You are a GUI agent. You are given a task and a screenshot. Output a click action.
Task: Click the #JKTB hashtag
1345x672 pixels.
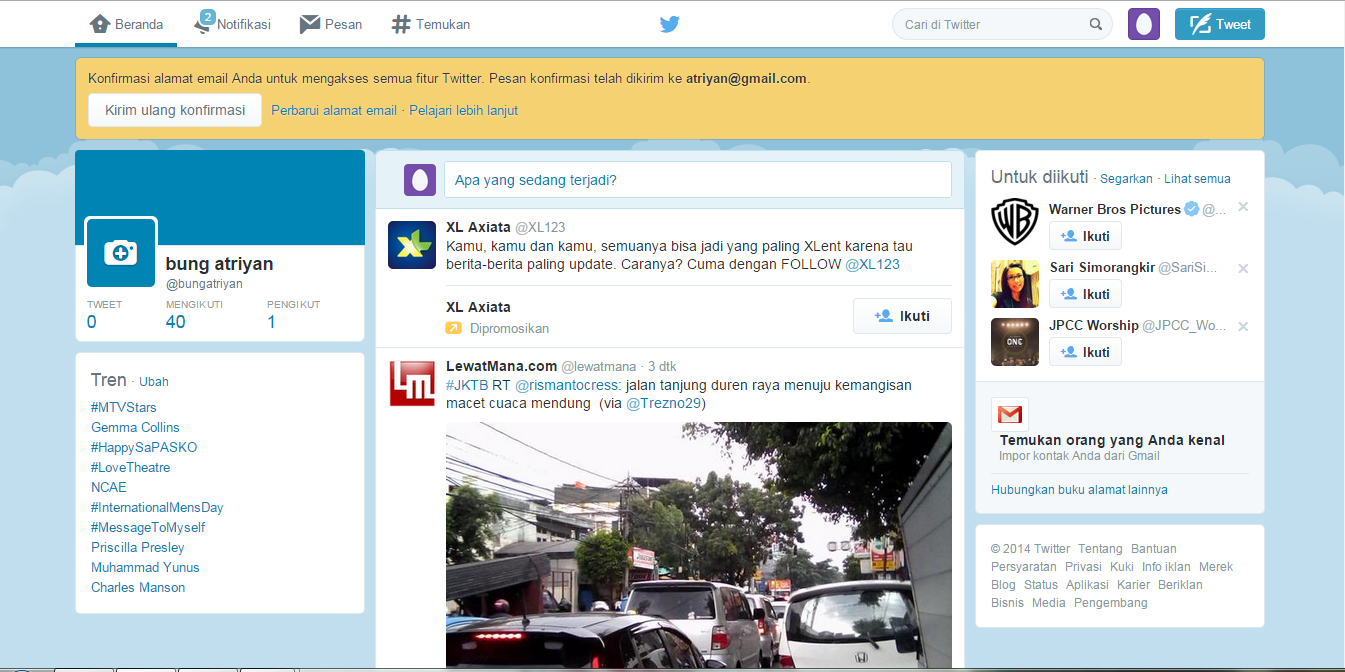coord(467,385)
